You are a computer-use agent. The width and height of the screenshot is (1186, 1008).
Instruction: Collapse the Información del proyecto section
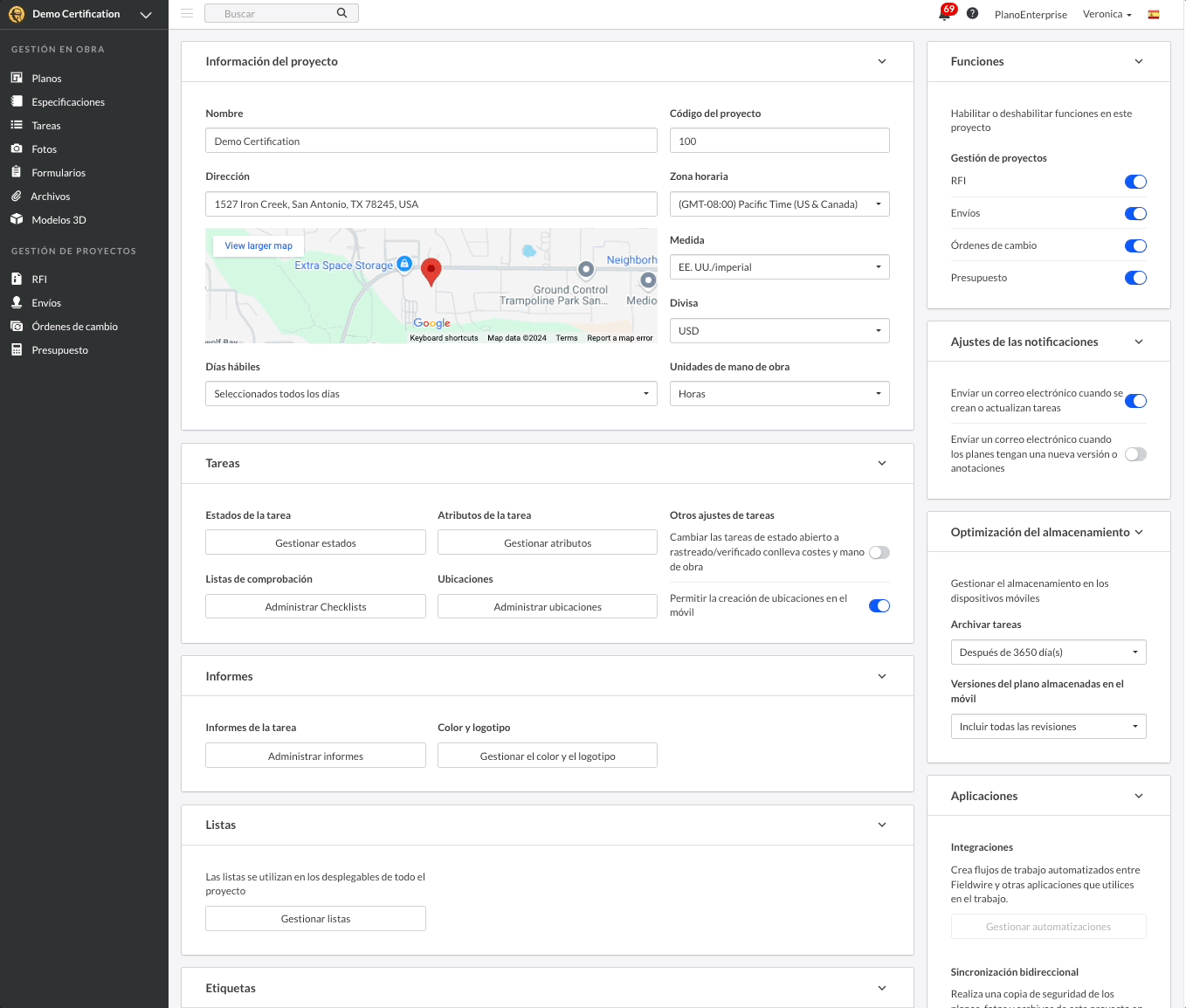[882, 61]
